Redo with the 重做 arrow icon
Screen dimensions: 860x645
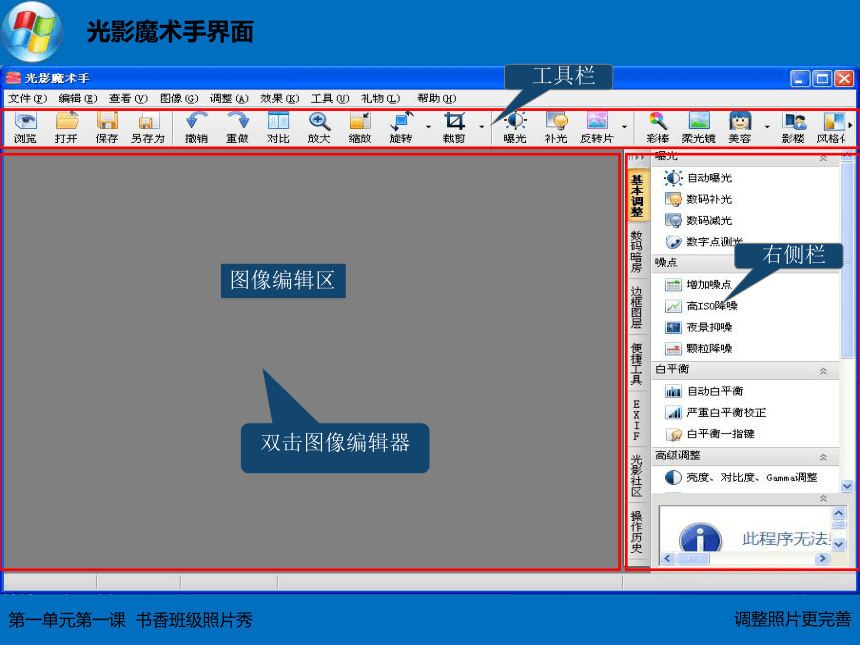pos(237,127)
